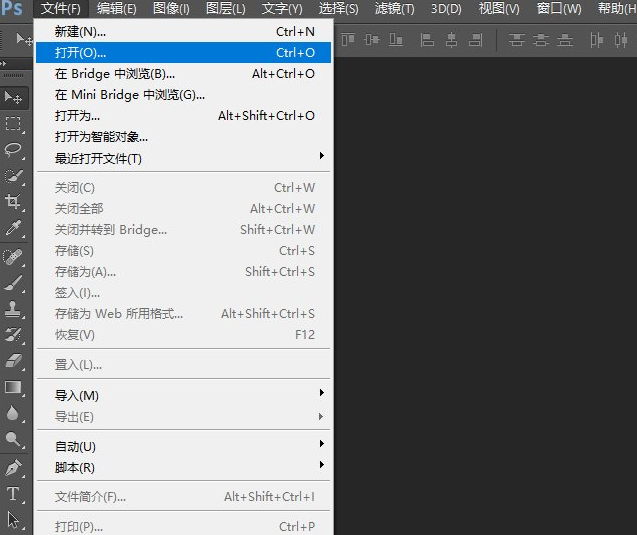Click align left edges icon
637x535 pixels.
[x=427, y=40]
